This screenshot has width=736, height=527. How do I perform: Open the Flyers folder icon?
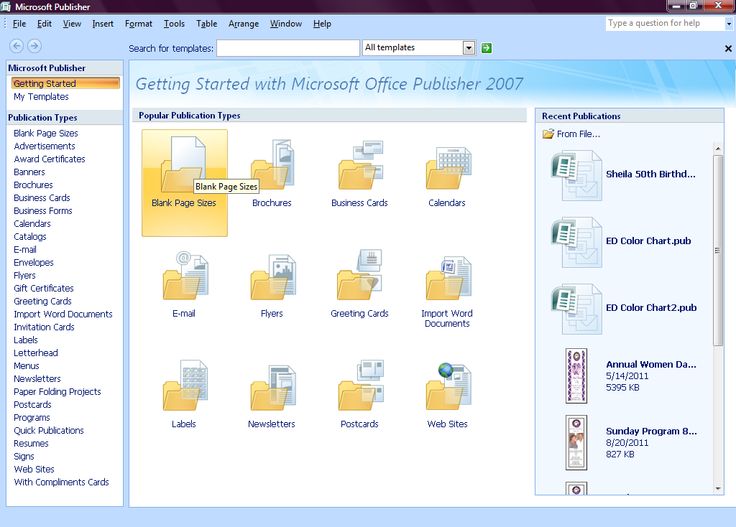pos(273,276)
